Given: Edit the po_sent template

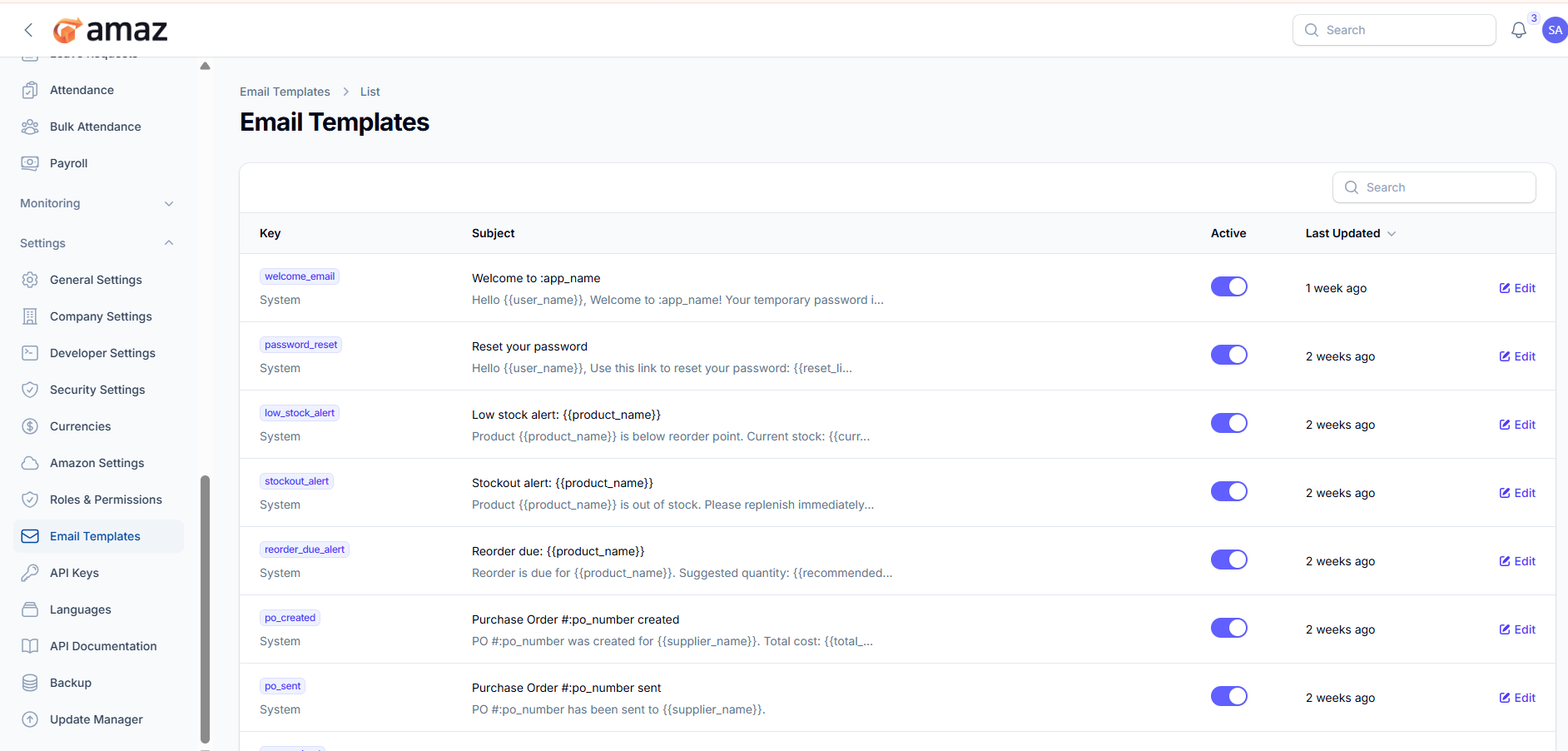Looking at the screenshot, I should (1517, 698).
